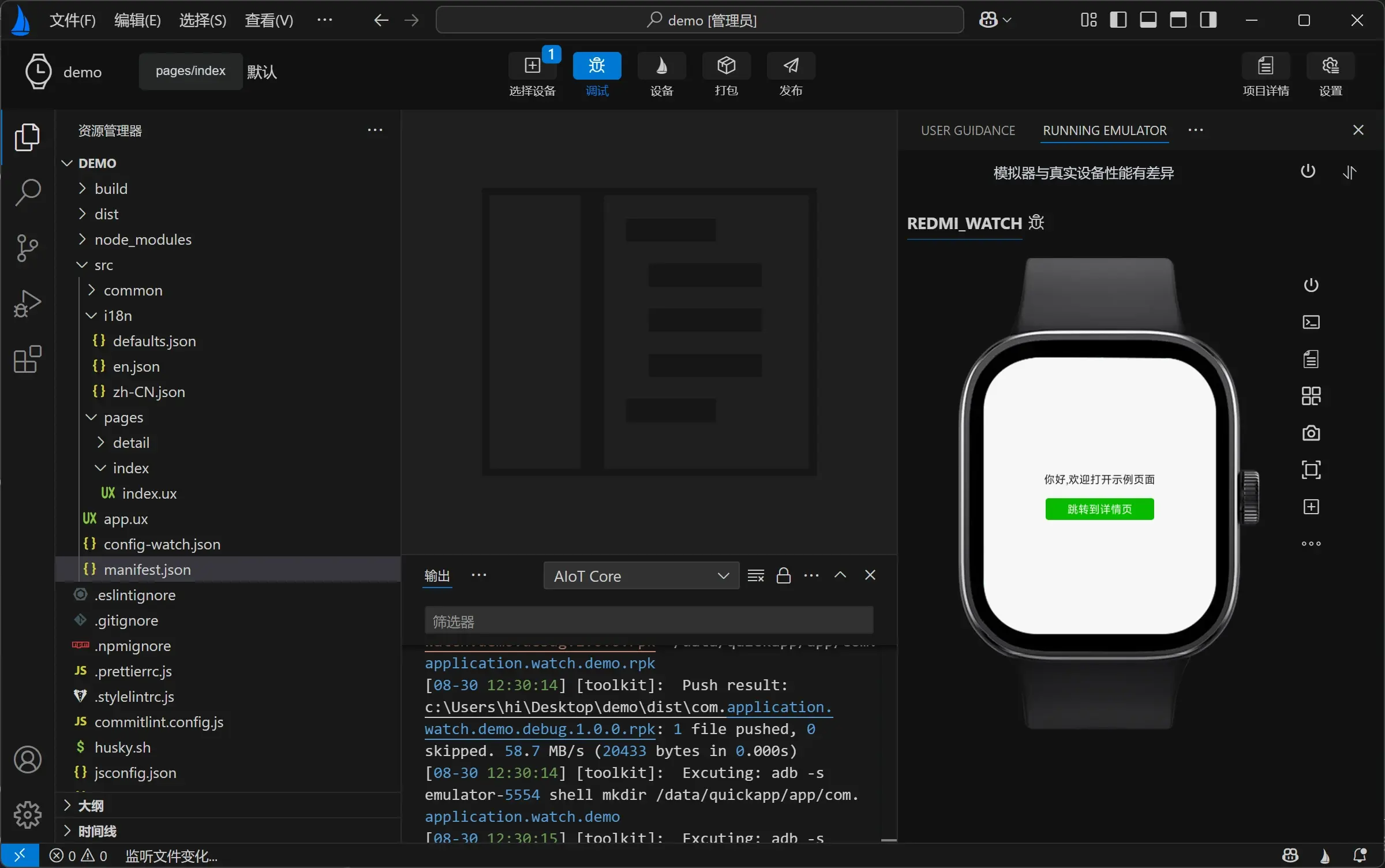
Task: Select the 输出 output panel tab
Action: tap(437, 575)
